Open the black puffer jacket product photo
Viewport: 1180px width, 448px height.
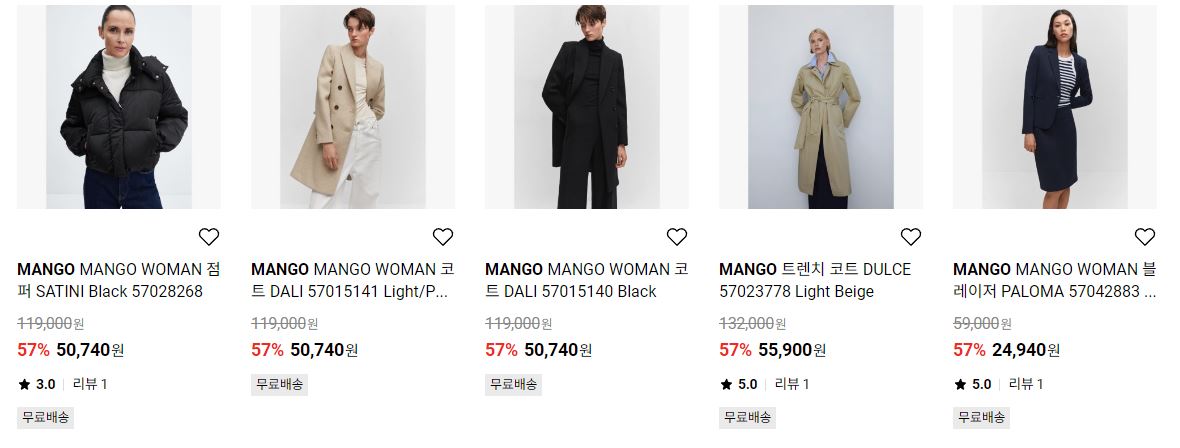click(x=119, y=107)
